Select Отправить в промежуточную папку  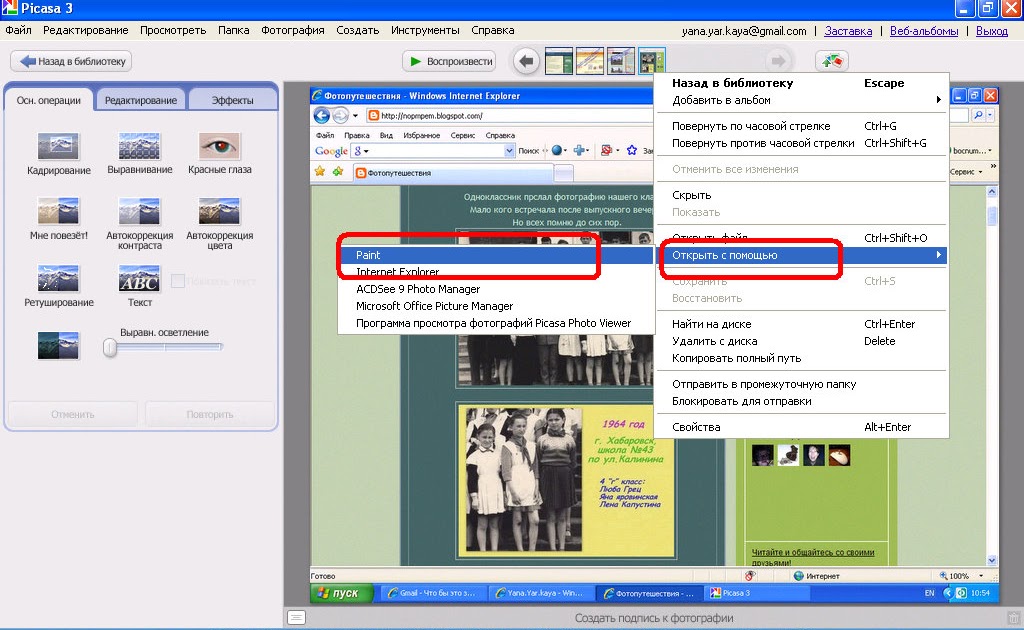pos(801,384)
